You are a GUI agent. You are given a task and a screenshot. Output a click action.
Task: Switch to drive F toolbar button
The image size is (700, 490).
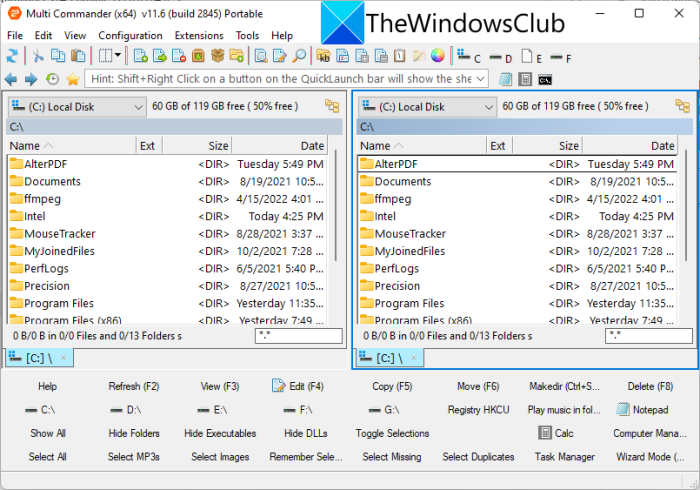(561, 58)
